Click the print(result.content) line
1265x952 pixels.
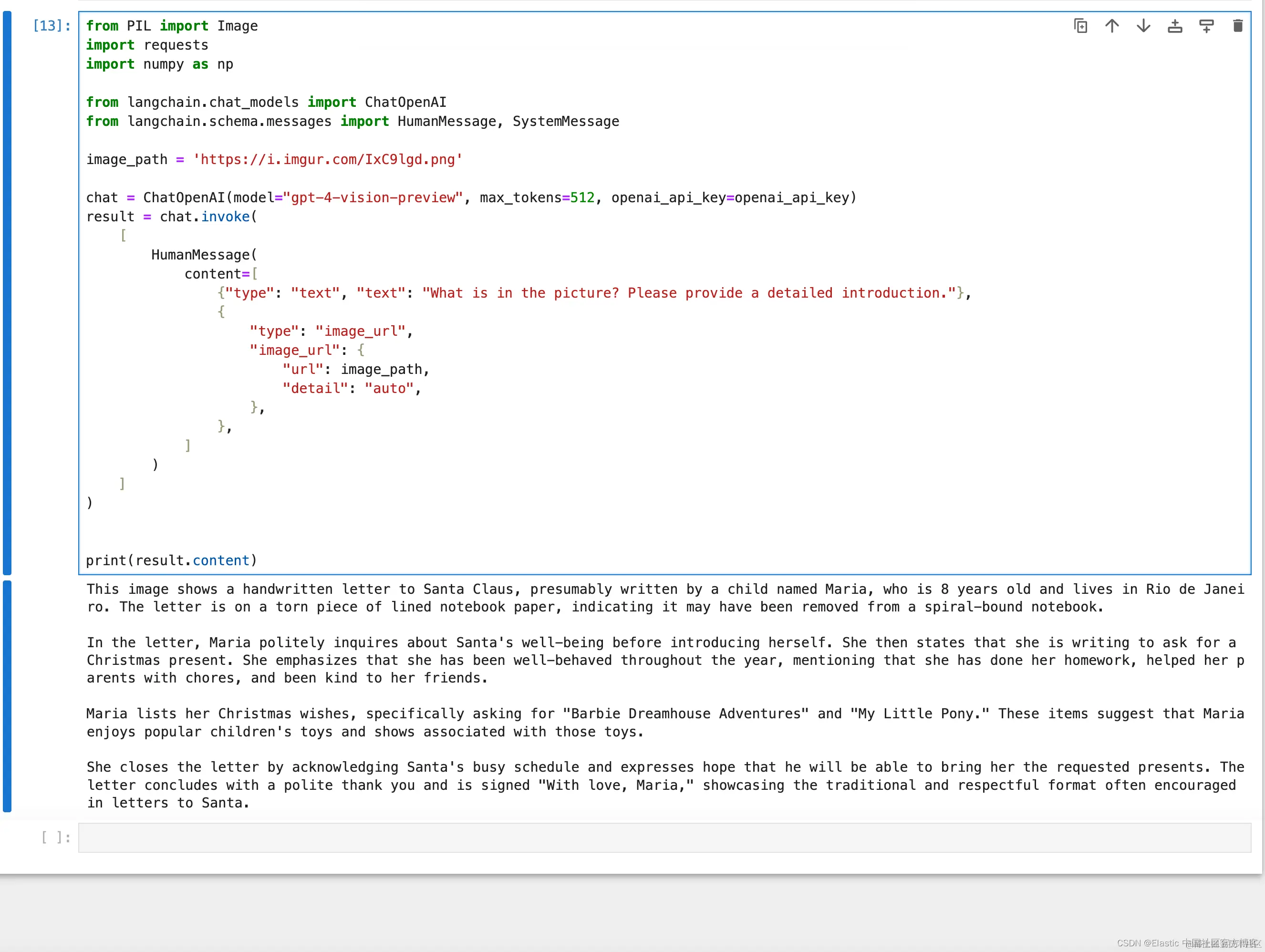click(x=172, y=560)
